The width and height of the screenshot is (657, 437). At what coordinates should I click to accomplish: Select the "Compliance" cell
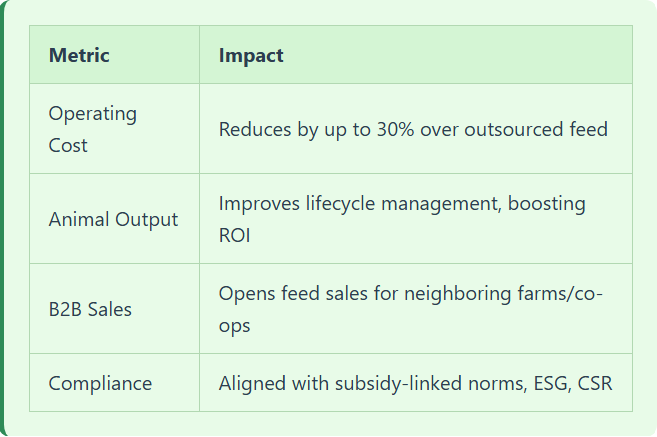(100, 383)
